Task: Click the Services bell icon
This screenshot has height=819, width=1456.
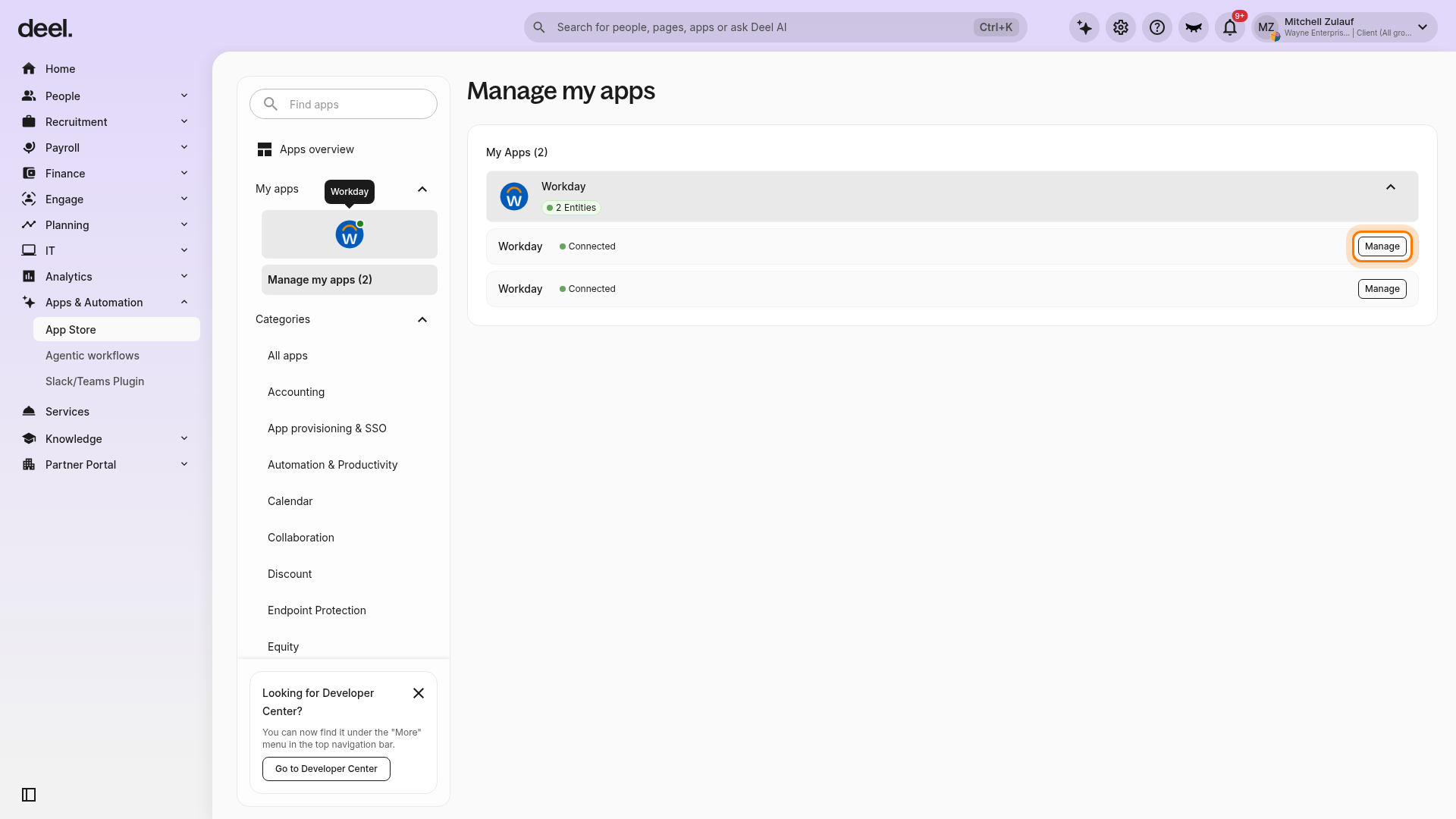Action: [29, 411]
